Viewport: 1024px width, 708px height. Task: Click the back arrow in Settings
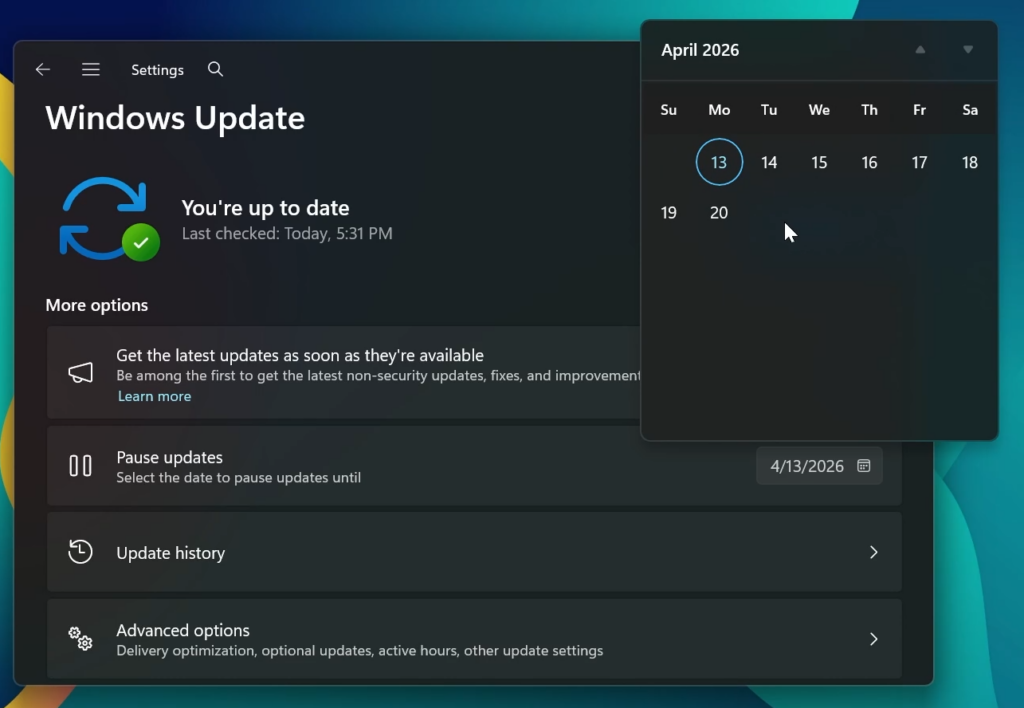pyautogui.click(x=42, y=70)
